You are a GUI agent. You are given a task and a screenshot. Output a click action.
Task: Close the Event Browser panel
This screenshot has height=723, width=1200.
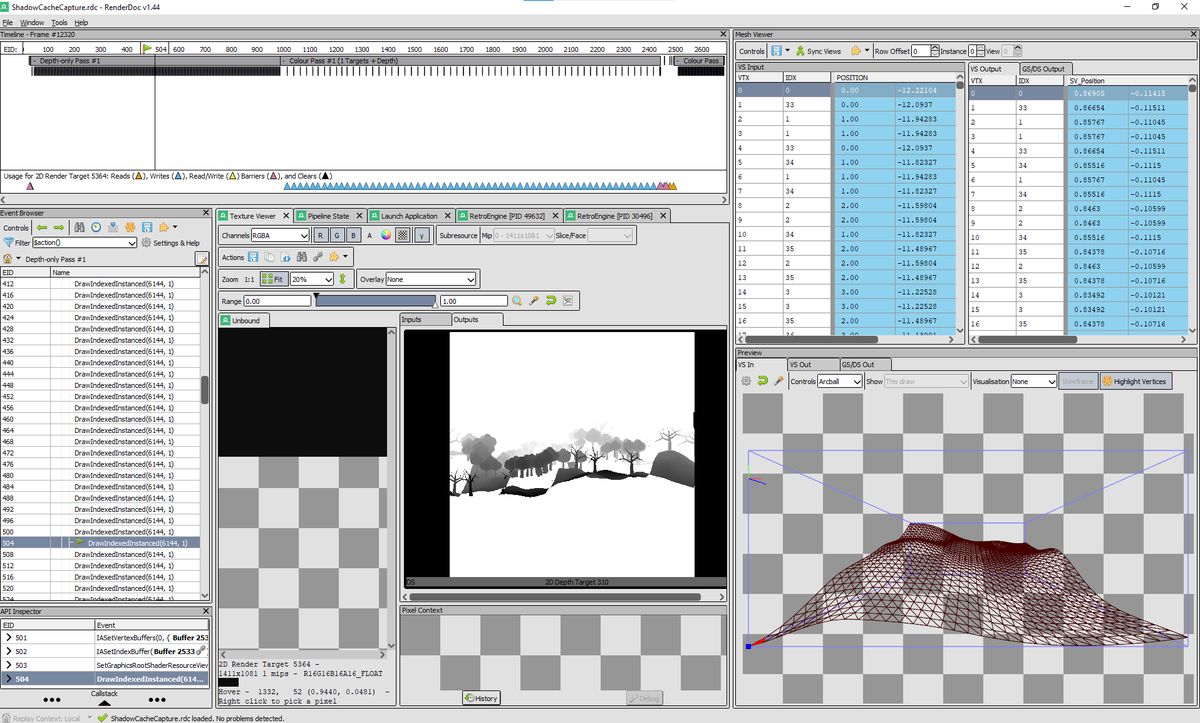206,212
